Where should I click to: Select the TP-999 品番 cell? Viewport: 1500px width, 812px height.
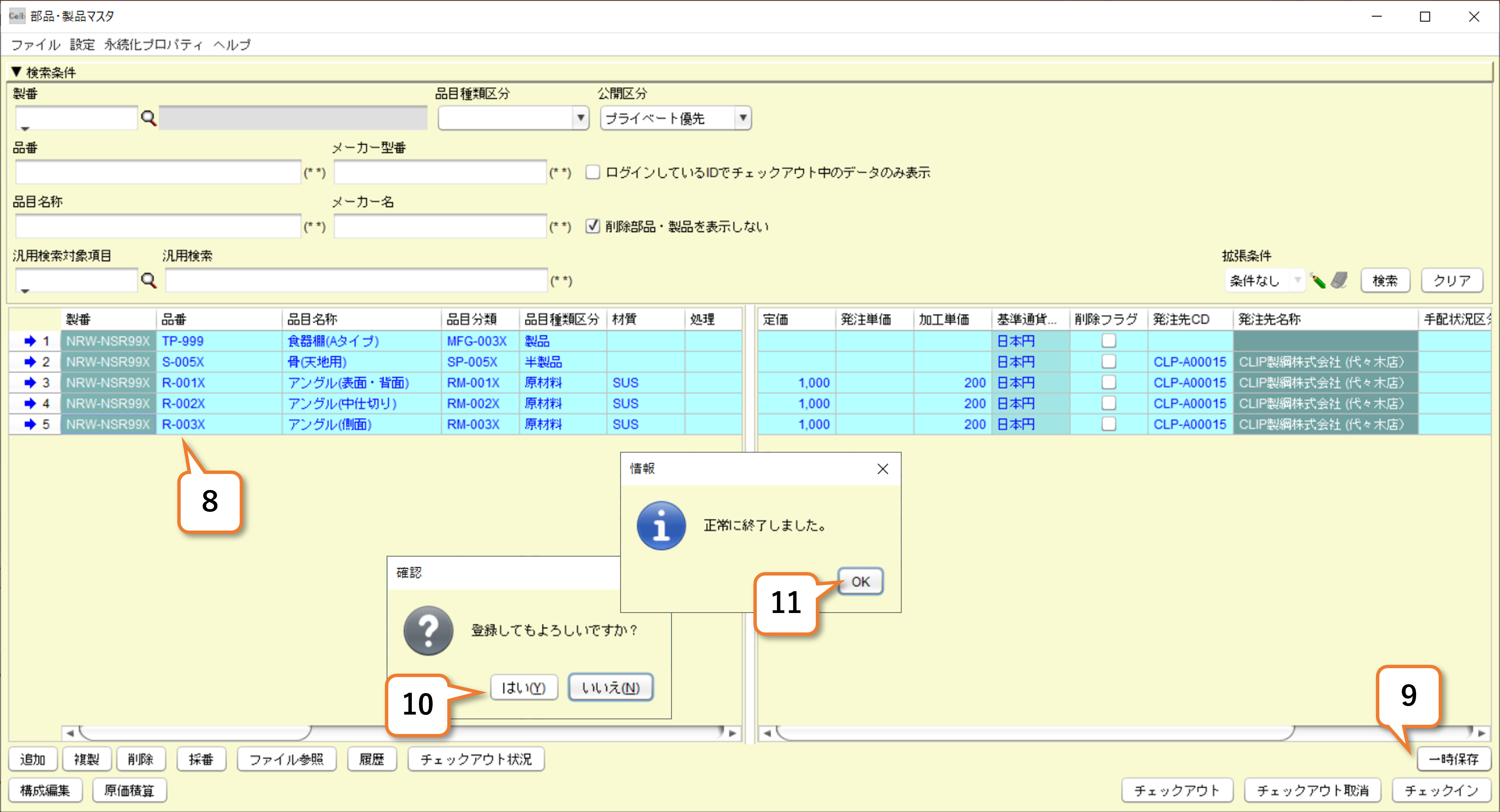[220, 341]
